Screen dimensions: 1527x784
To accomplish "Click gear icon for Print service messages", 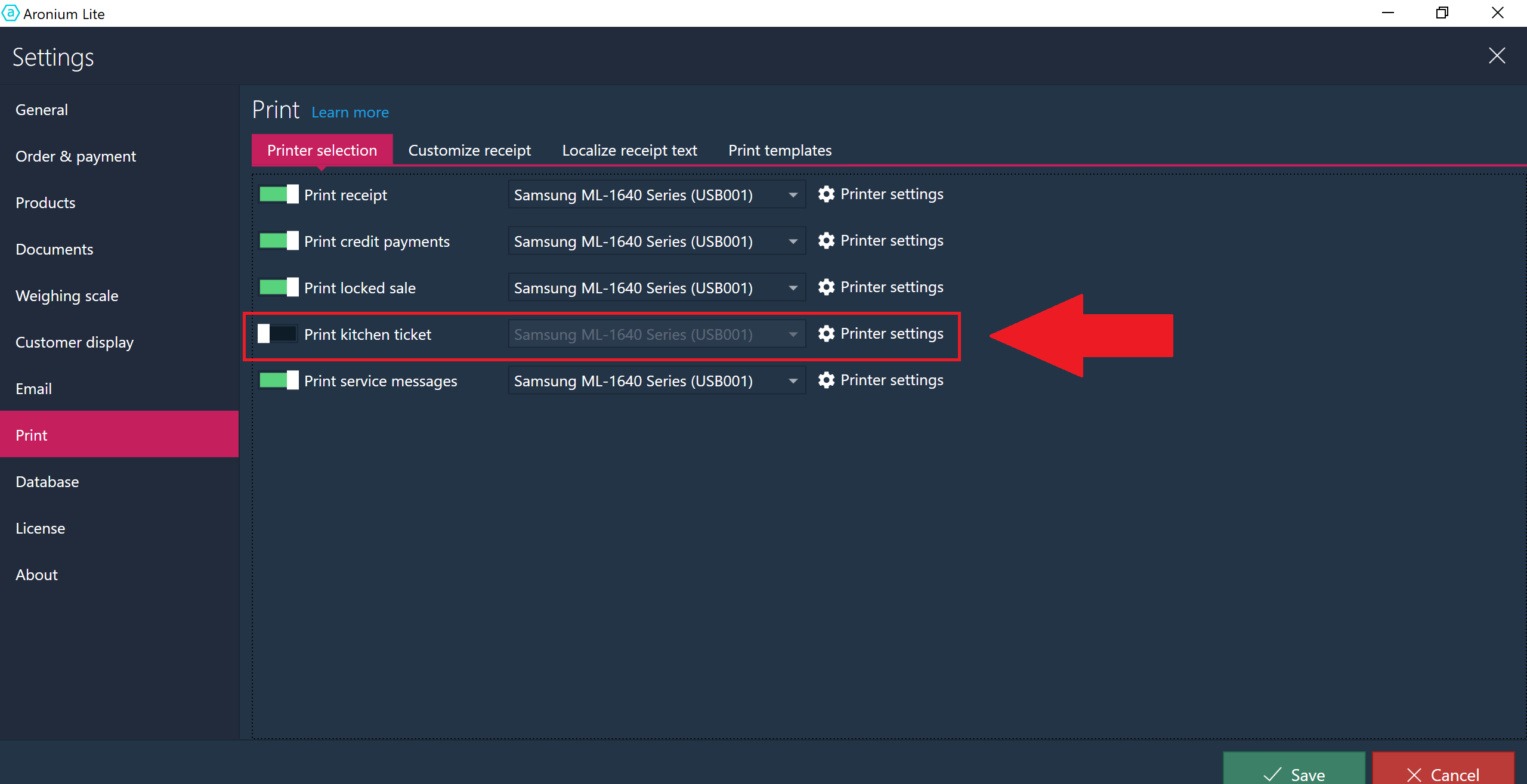I will [826, 380].
